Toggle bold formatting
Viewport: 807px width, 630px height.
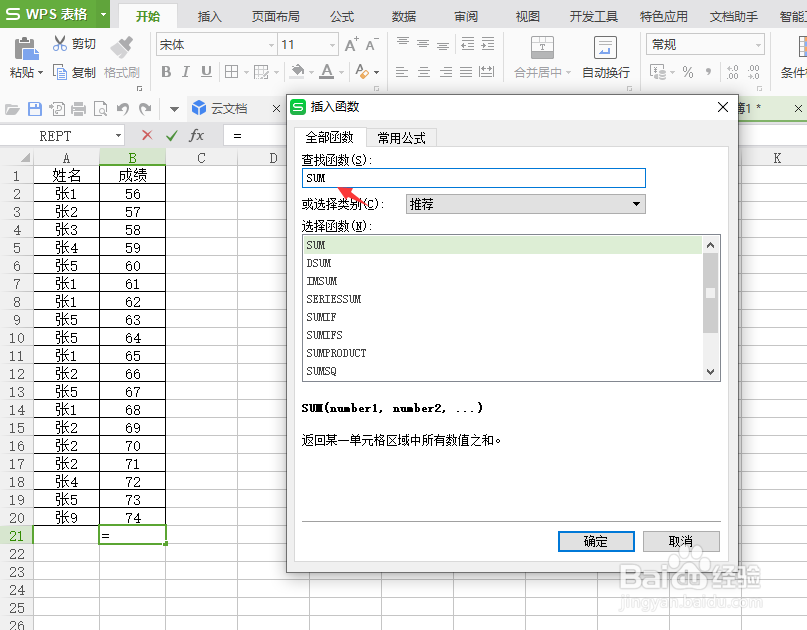(167, 72)
